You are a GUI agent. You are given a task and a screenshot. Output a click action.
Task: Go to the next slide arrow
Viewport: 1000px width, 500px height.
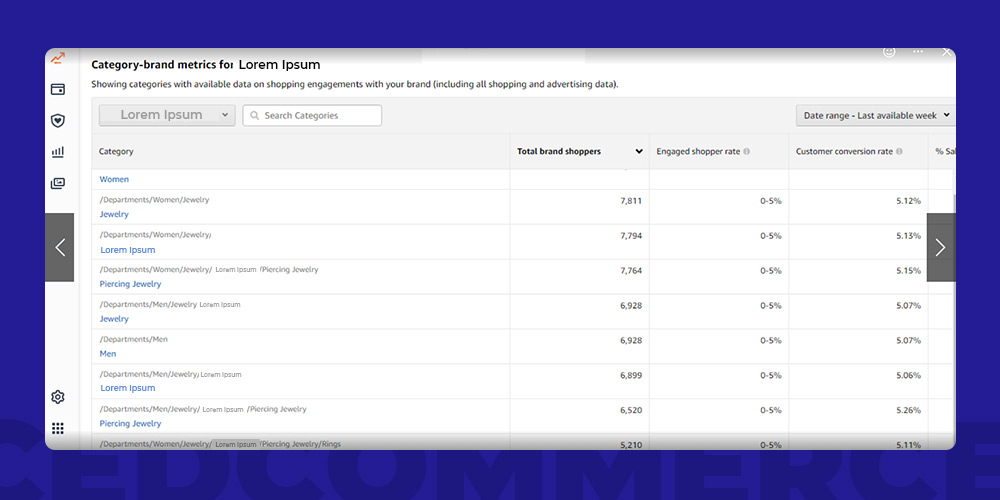[x=941, y=247]
